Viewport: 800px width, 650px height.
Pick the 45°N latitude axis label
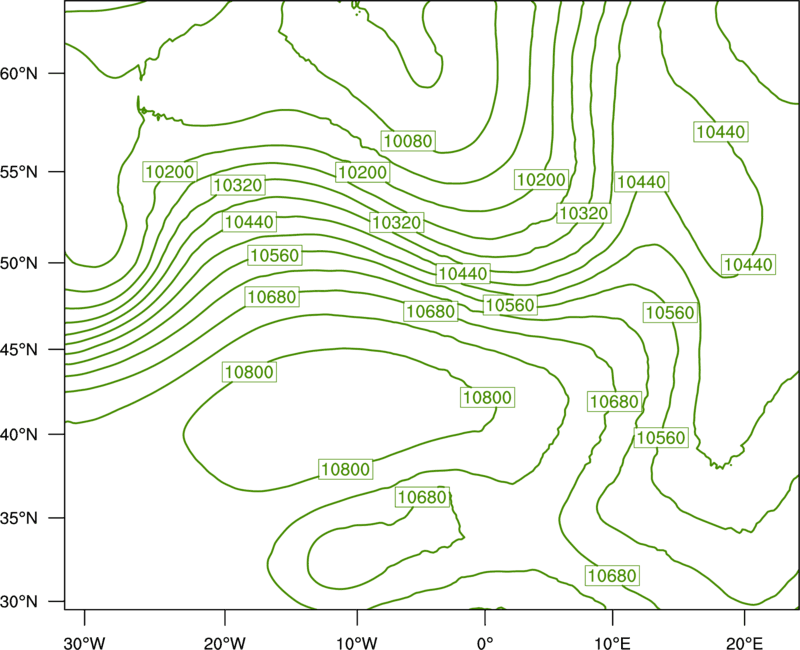tap(19, 350)
